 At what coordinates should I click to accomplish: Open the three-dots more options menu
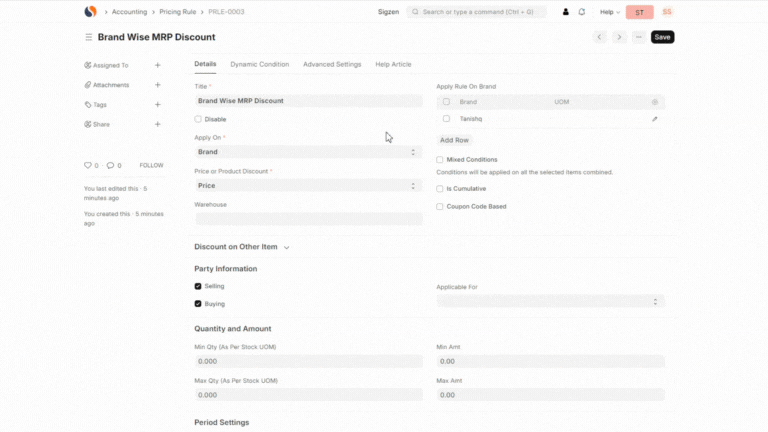638,37
